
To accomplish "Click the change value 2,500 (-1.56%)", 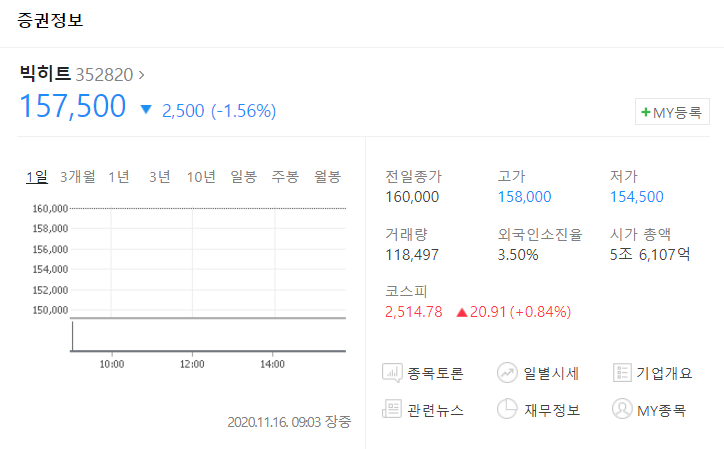I will (219, 111).
